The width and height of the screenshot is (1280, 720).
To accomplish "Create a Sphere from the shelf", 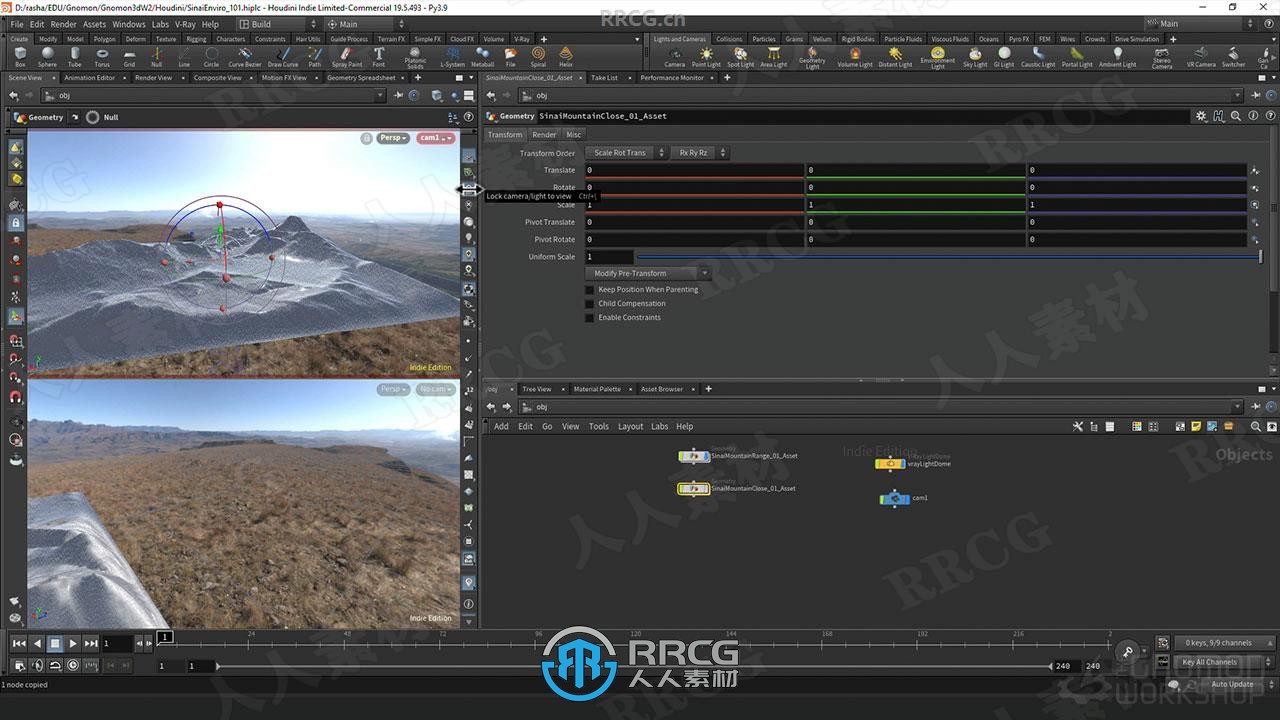I will click(47, 56).
